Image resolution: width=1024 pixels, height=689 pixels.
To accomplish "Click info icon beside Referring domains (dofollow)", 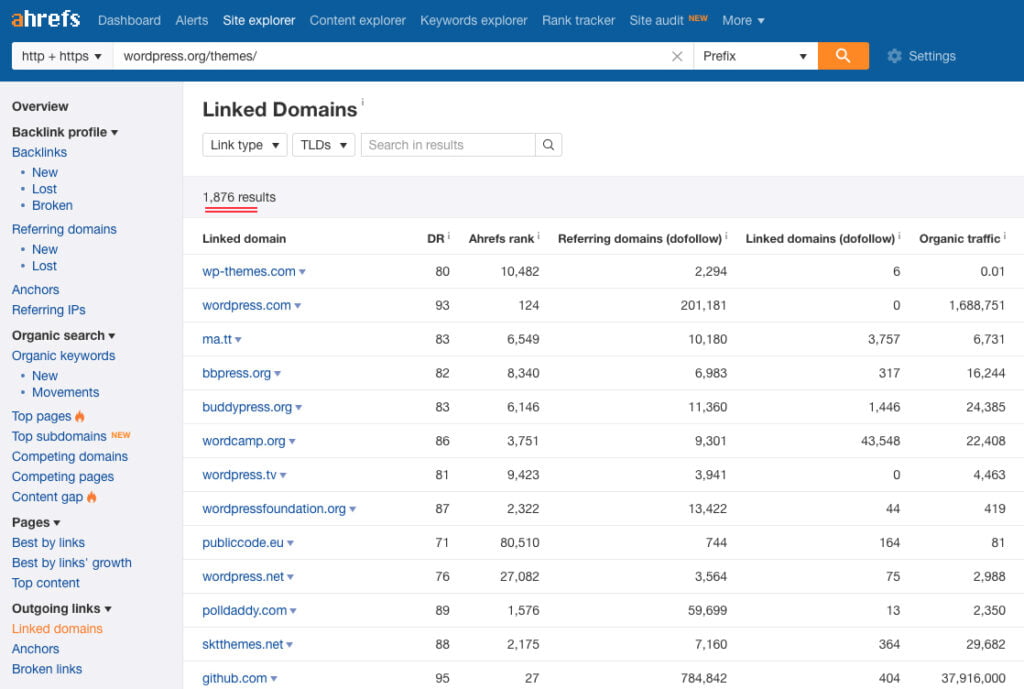I will pyautogui.click(x=726, y=236).
